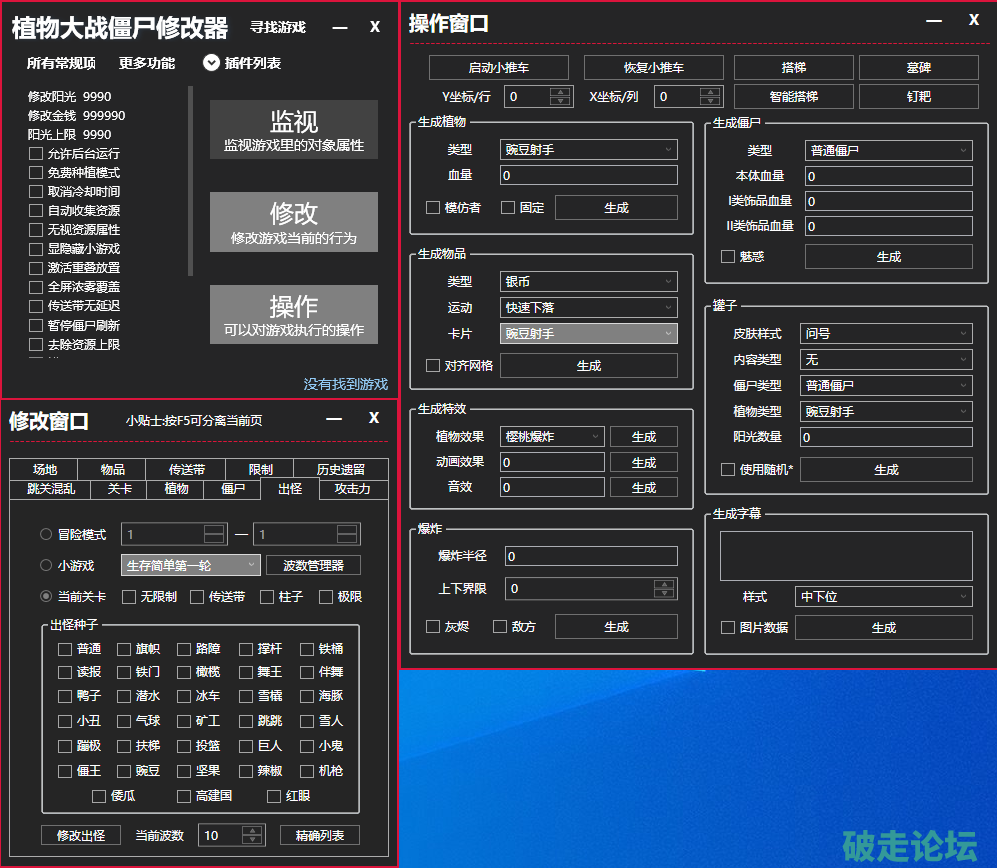Select the 冒险模式 radio button

(x=46, y=535)
